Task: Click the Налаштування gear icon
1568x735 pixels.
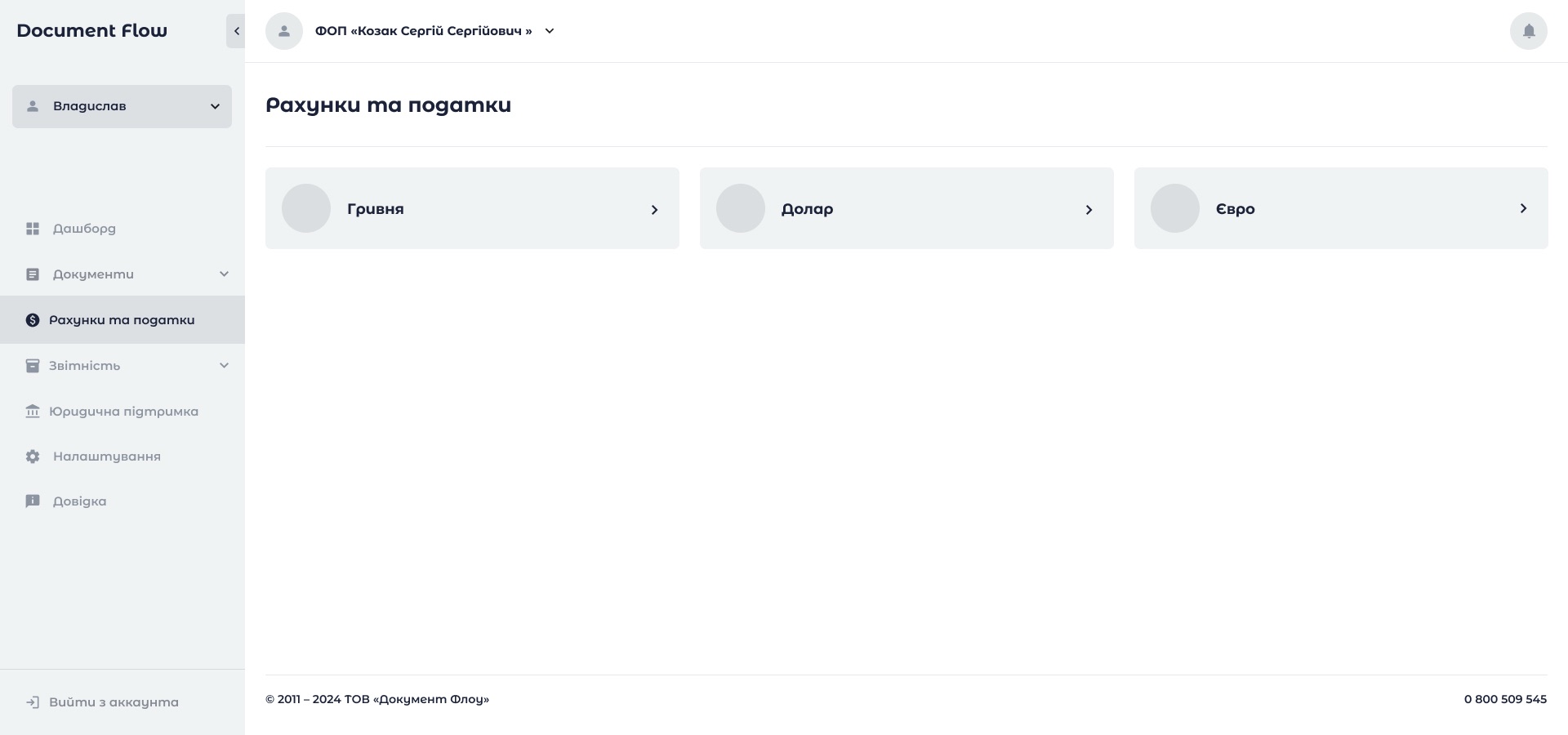Action: coord(33,457)
